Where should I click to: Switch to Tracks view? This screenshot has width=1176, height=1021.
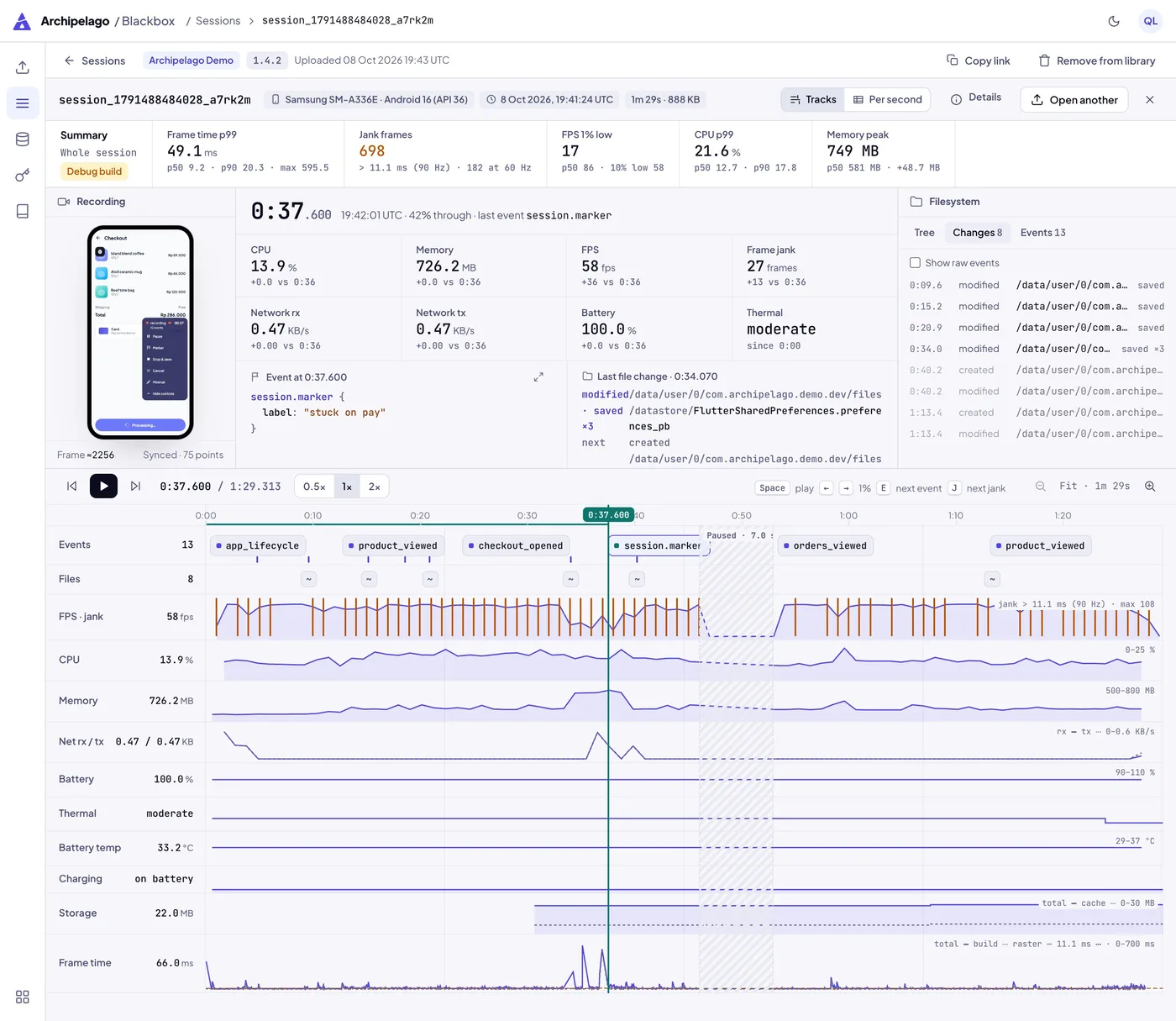pos(812,99)
